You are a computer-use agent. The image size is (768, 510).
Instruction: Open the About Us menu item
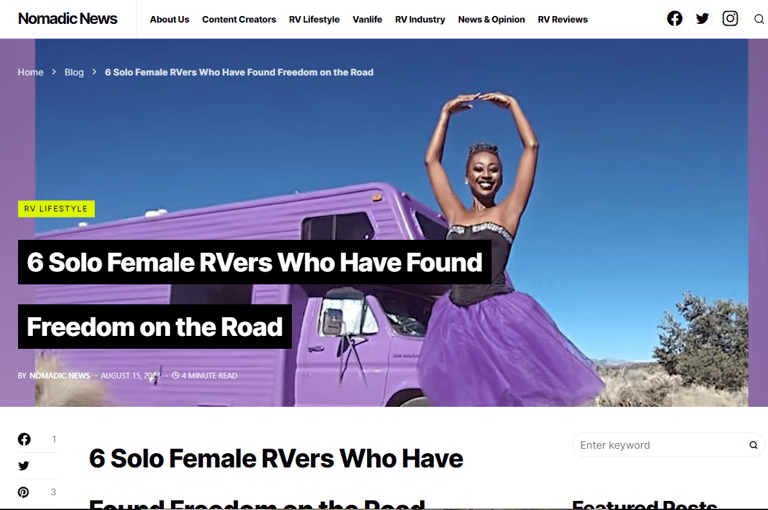[x=169, y=20]
